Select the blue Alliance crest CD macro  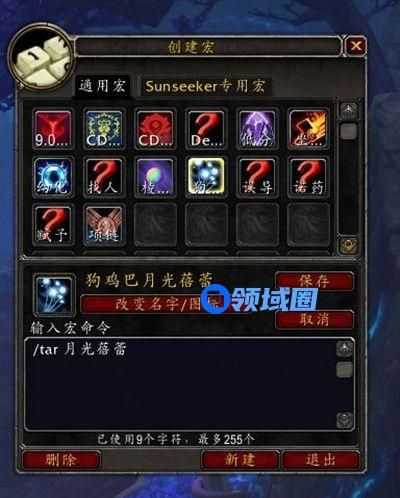click(104, 129)
